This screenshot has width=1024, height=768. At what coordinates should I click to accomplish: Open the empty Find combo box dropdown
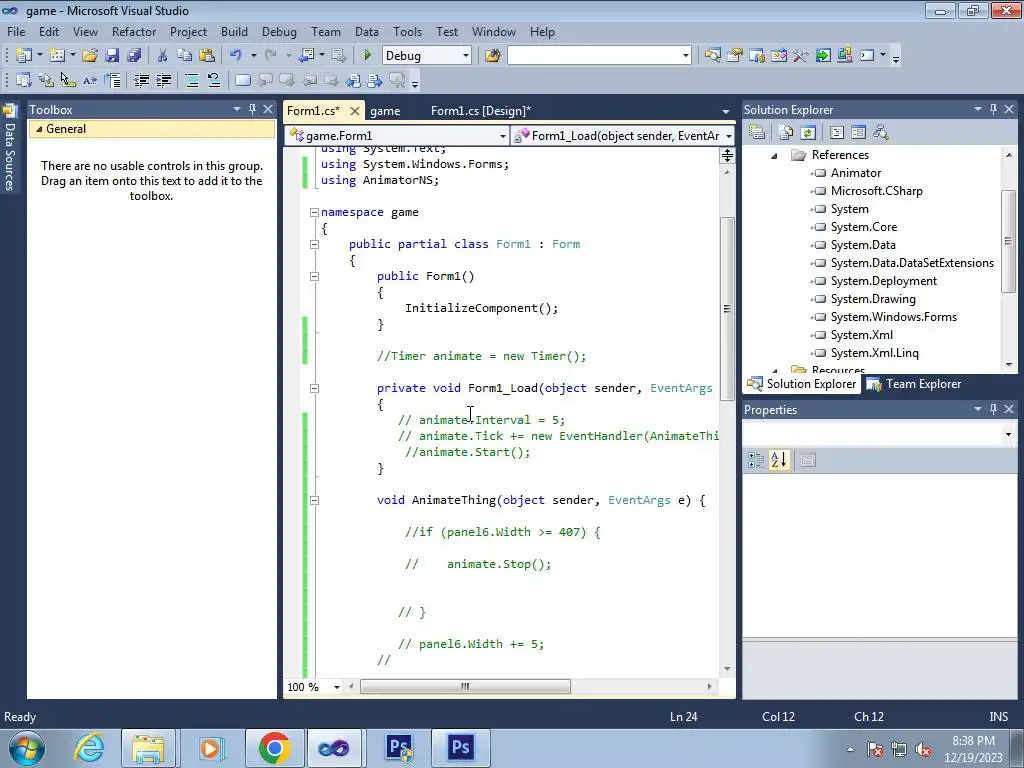point(685,56)
